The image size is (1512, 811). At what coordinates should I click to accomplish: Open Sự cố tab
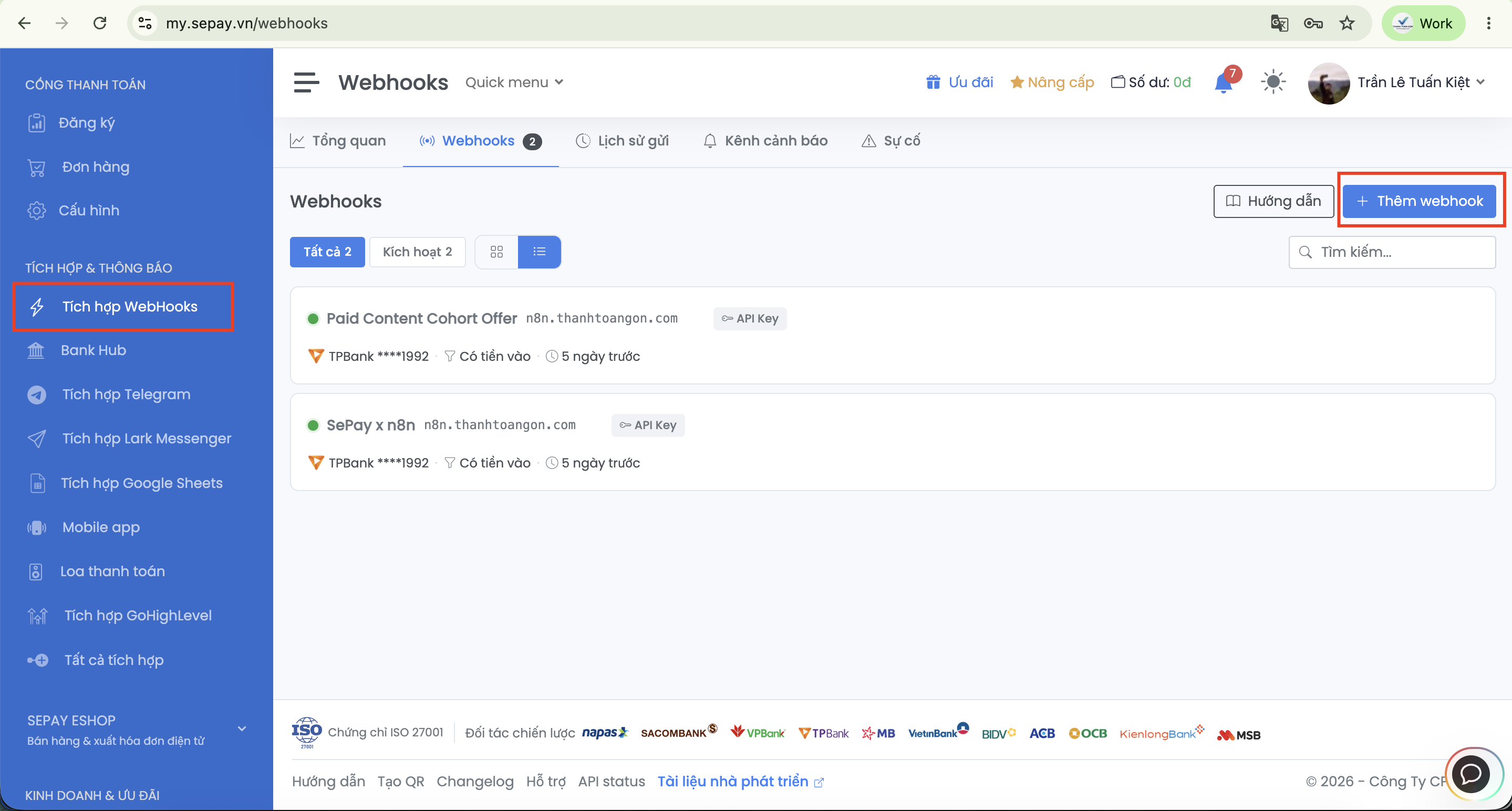pos(890,141)
